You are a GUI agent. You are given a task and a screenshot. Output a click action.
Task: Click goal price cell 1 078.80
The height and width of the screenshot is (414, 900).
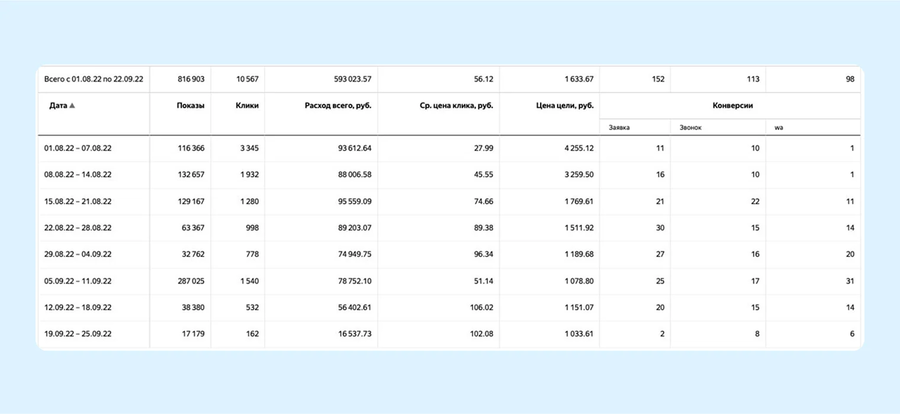click(579, 281)
